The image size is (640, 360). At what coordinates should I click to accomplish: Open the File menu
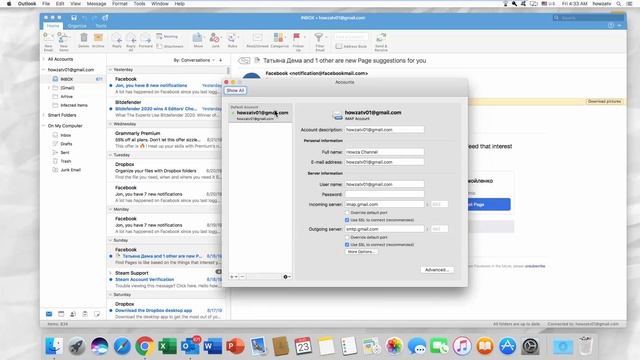pos(46,4)
